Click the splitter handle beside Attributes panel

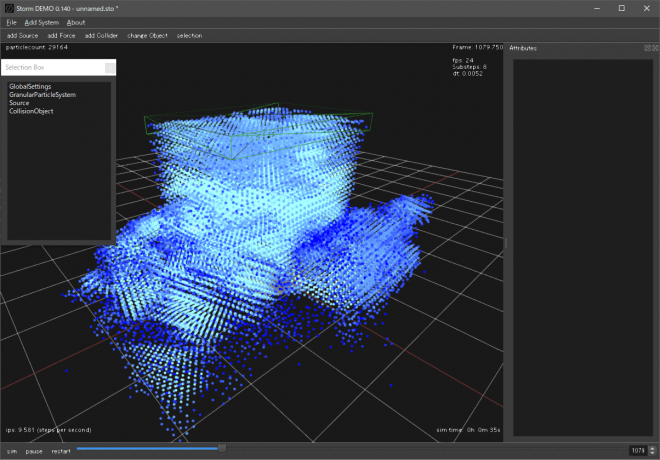click(x=506, y=243)
